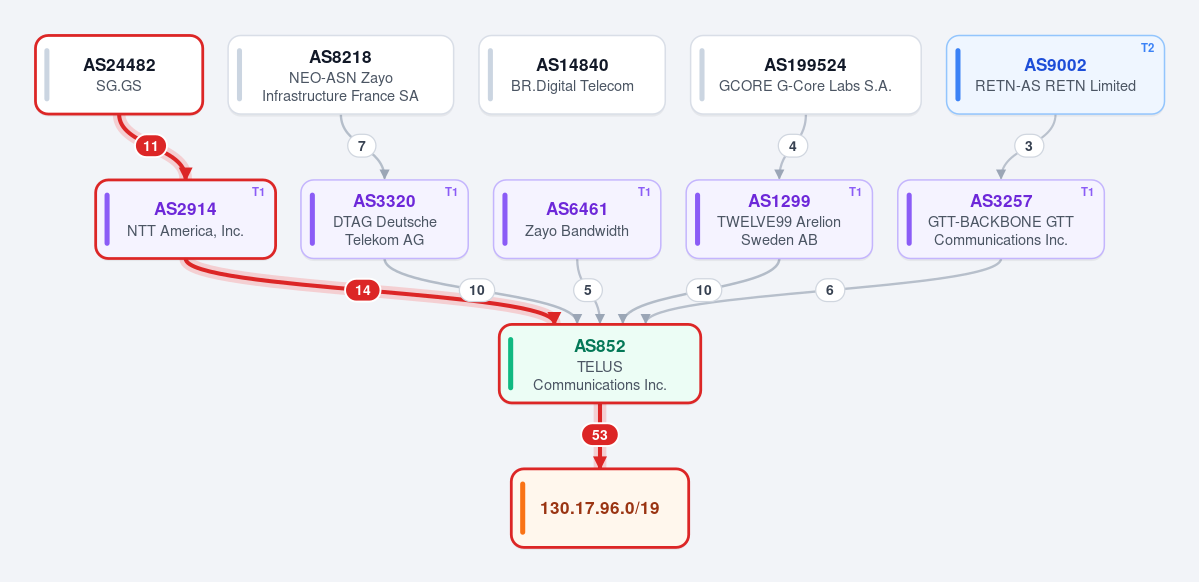Select the AS14840 BR.Digital Telecom node
This screenshot has height=582, width=1199.
(x=572, y=75)
